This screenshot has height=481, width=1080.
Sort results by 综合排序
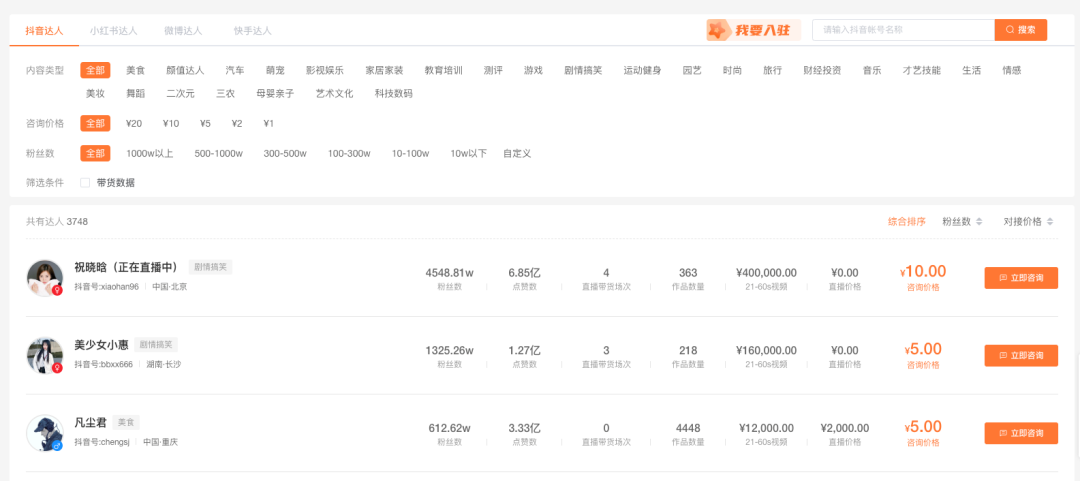[x=906, y=222]
